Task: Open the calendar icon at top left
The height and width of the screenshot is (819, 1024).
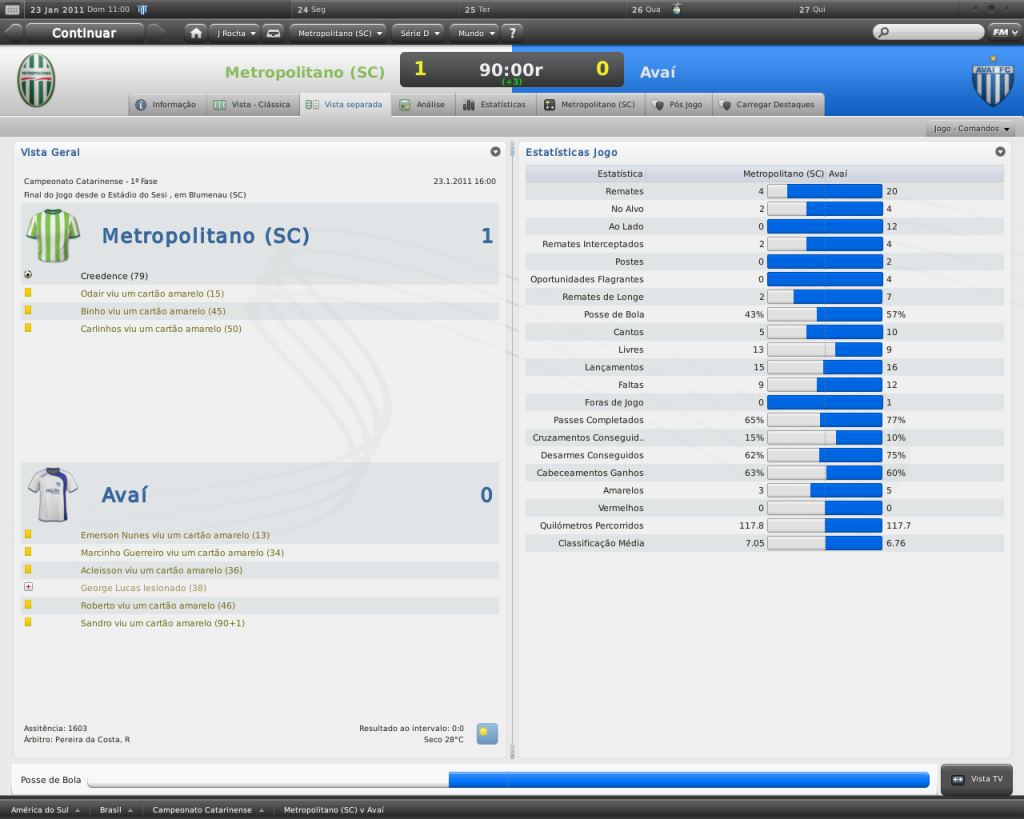Action: point(12,9)
